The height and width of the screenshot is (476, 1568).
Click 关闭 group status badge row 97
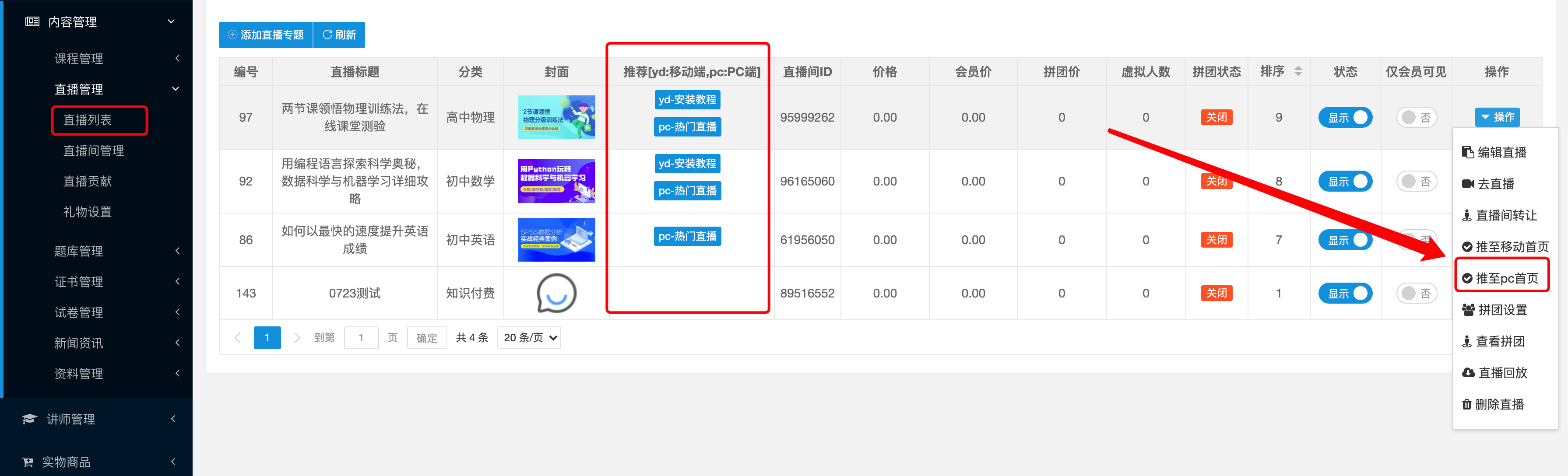pos(1216,117)
